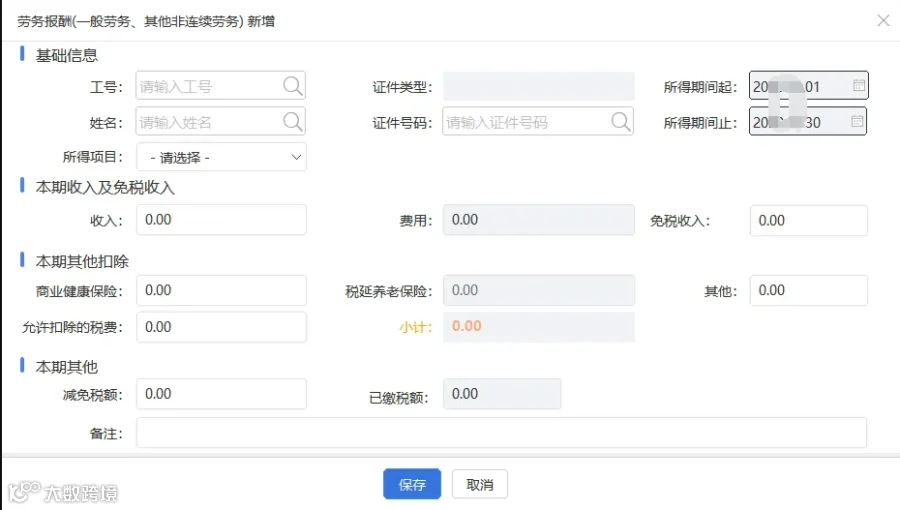Click the 证件类型 disabled field
Viewport: 900px width, 510px height.
[x=538, y=86]
